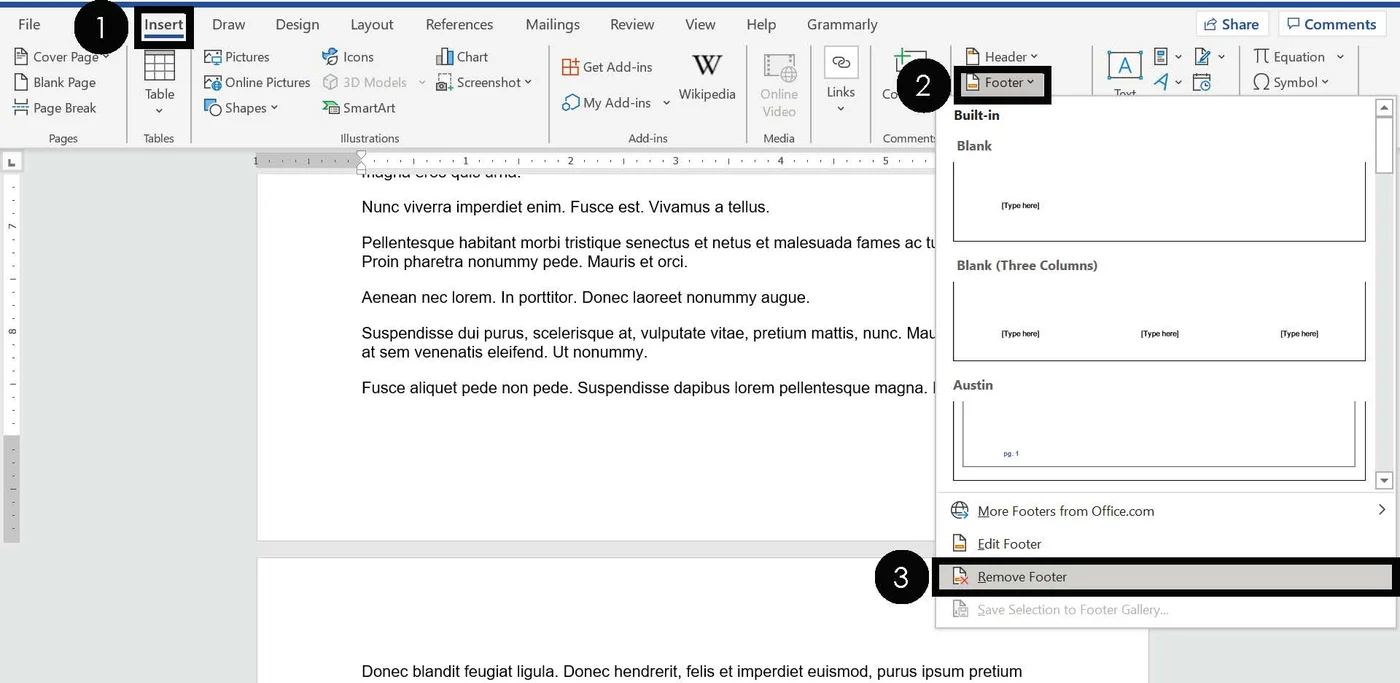Open the Header dropdown menu

(1001, 57)
